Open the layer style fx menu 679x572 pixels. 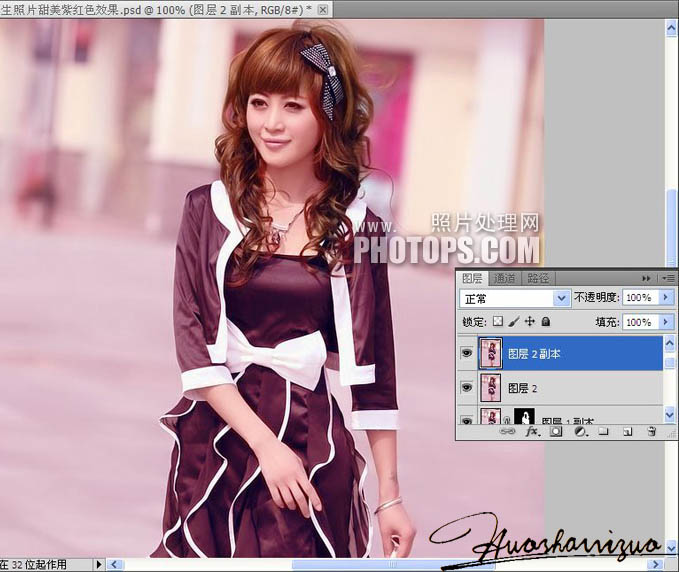pos(532,432)
